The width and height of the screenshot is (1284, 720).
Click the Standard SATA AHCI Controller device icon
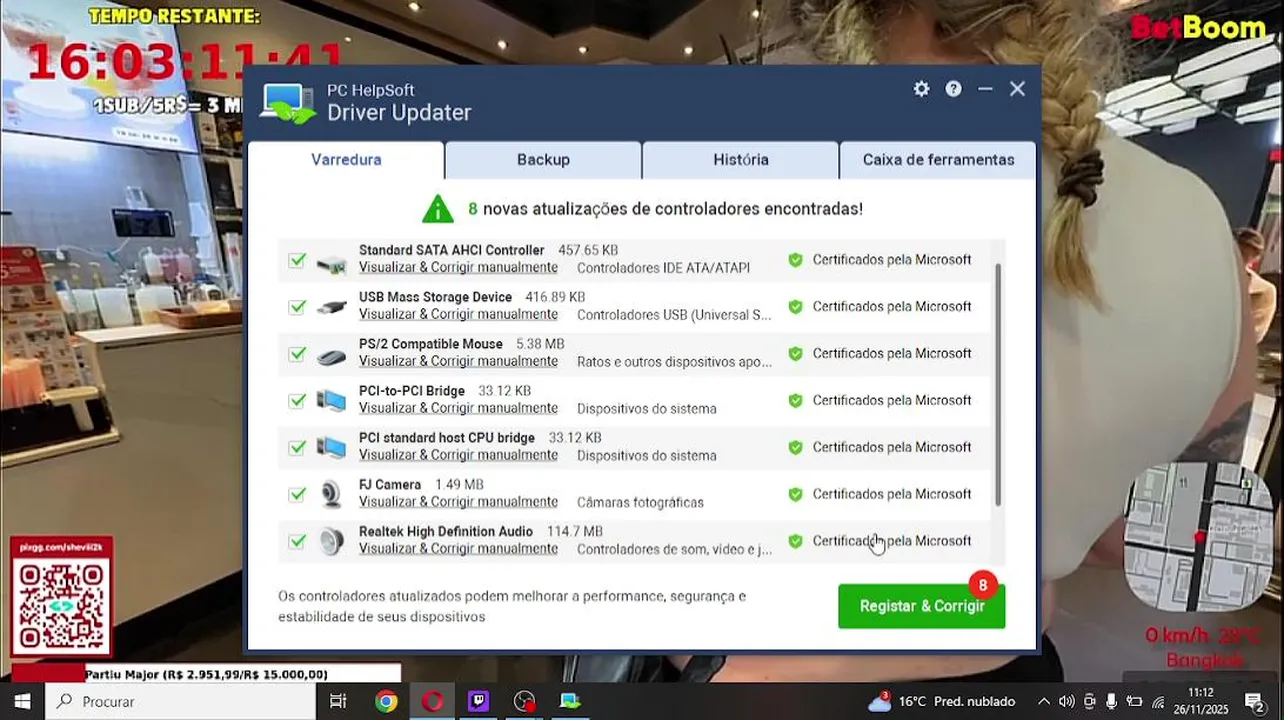[x=331, y=264]
